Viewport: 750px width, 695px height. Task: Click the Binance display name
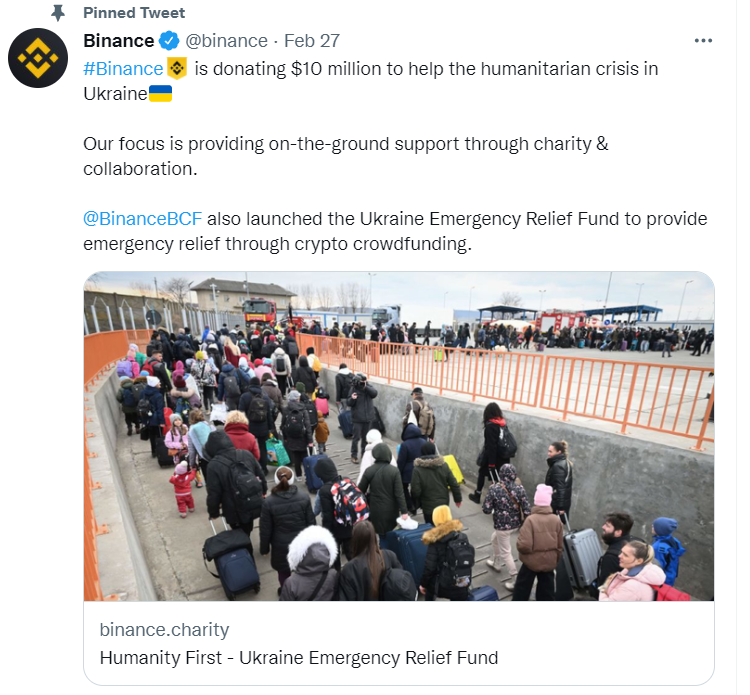coord(119,41)
